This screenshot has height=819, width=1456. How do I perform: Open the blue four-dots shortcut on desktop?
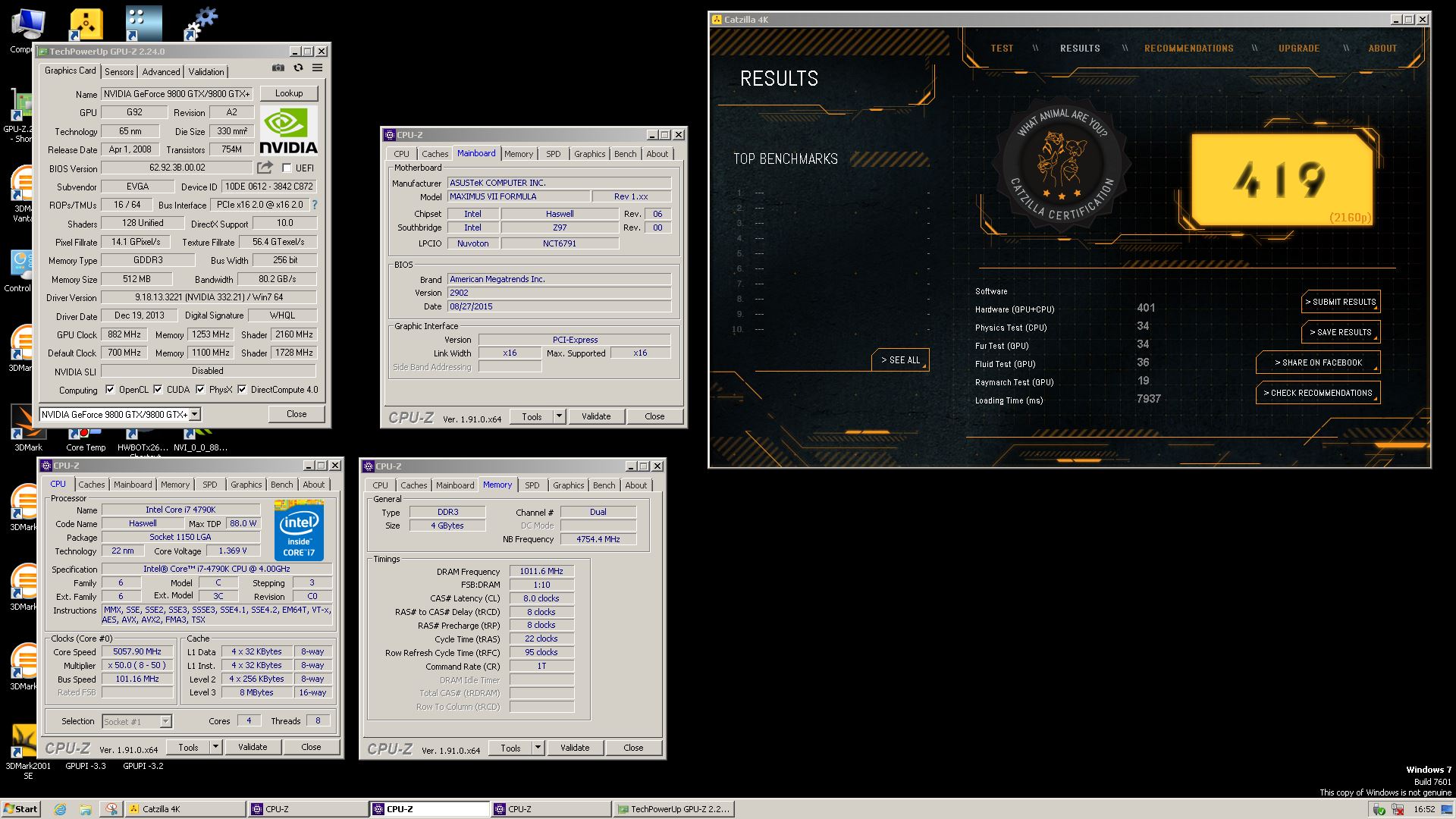pos(143,24)
